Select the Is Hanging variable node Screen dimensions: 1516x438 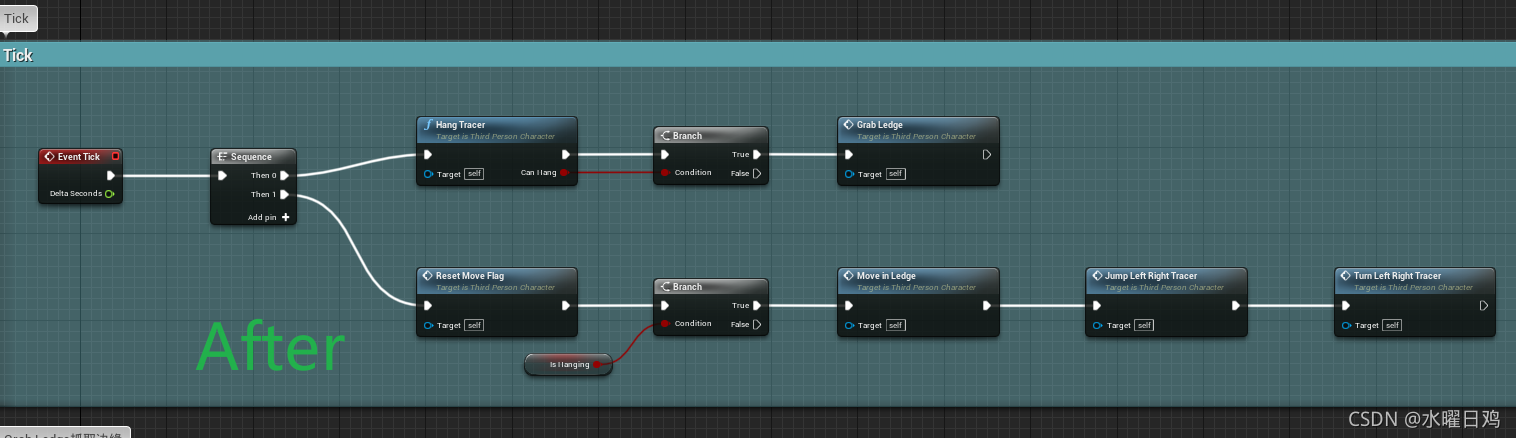pyautogui.click(x=568, y=365)
